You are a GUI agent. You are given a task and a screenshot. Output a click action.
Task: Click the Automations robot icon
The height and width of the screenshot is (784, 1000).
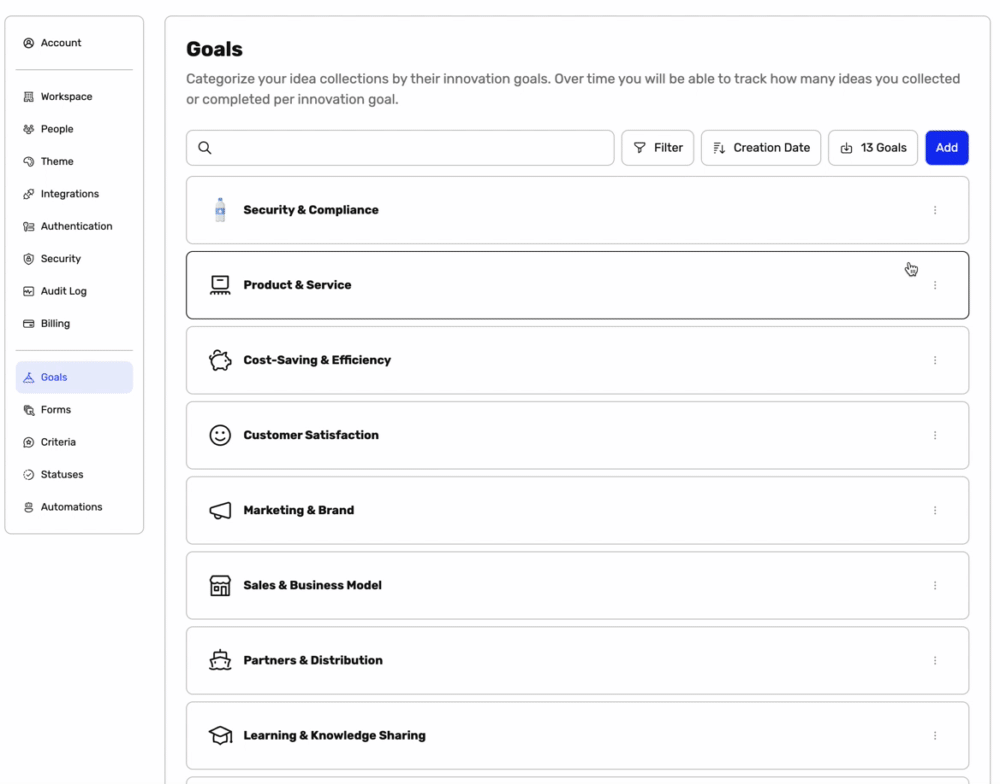[x=29, y=507]
